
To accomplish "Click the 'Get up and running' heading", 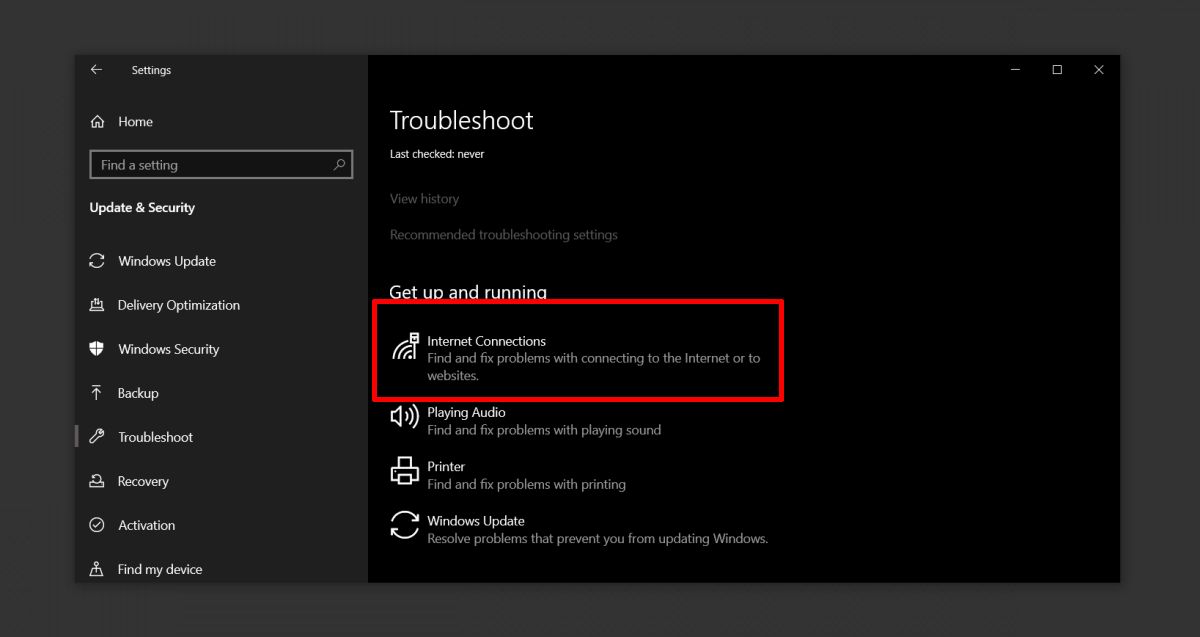I will point(468,293).
